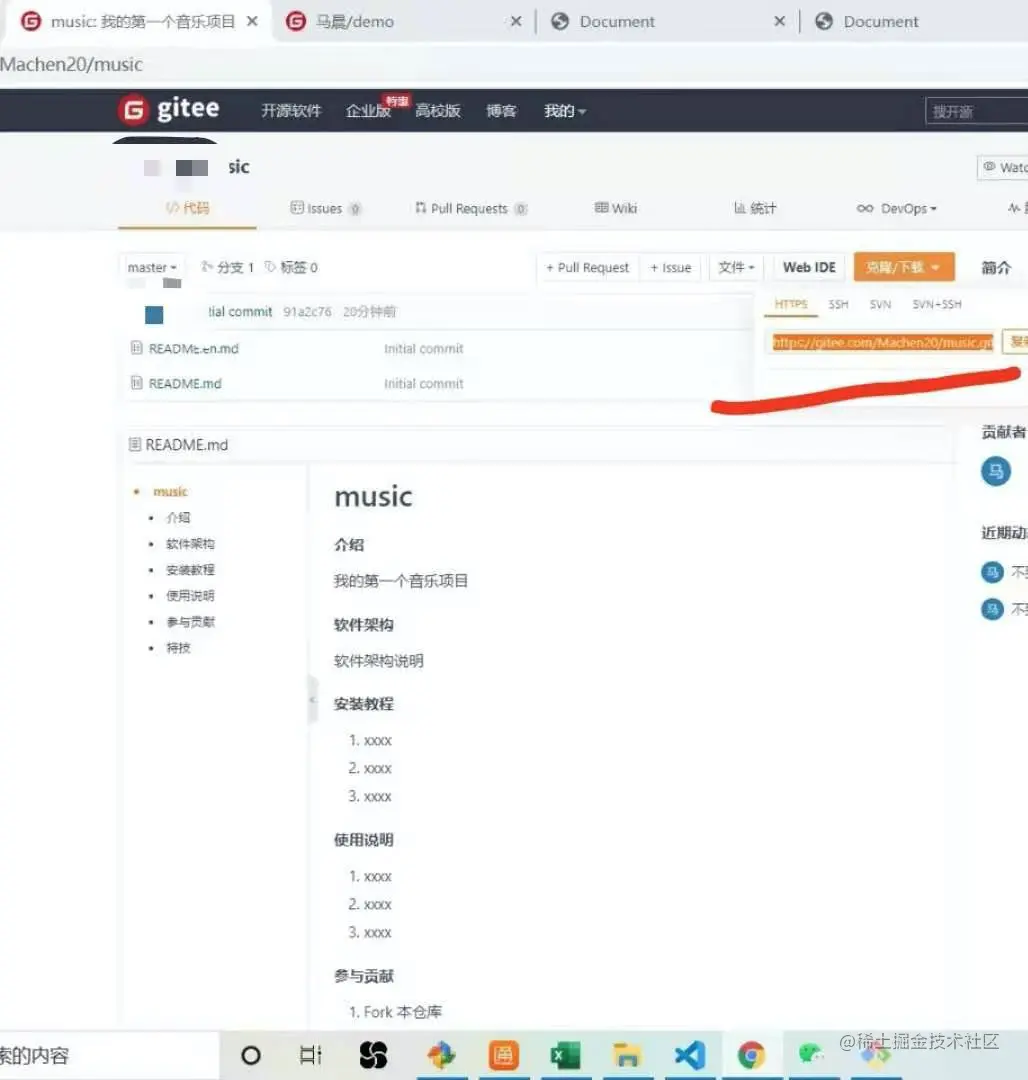This screenshot has width=1028, height=1080.
Task: Click the + Issue button
Action: (671, 267)
